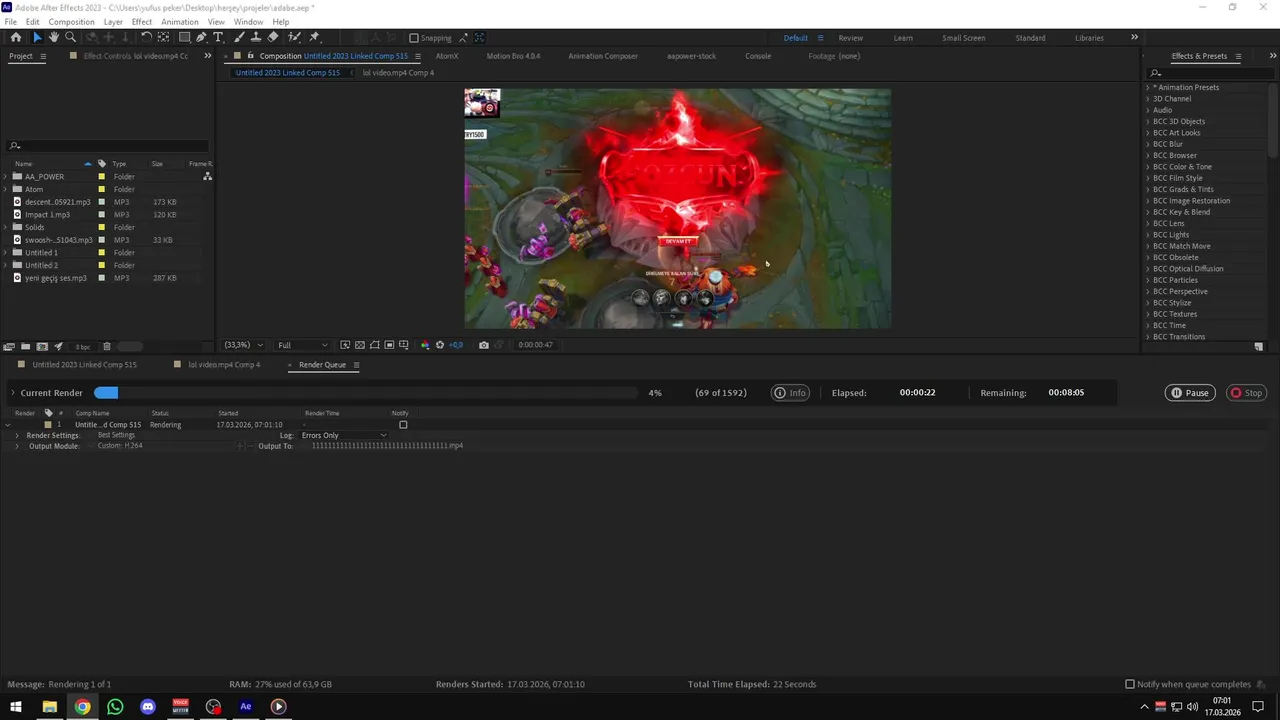This screenshot has width=1280, height=720.
Task: Click the Info button
Action: [x=790, y=393]
